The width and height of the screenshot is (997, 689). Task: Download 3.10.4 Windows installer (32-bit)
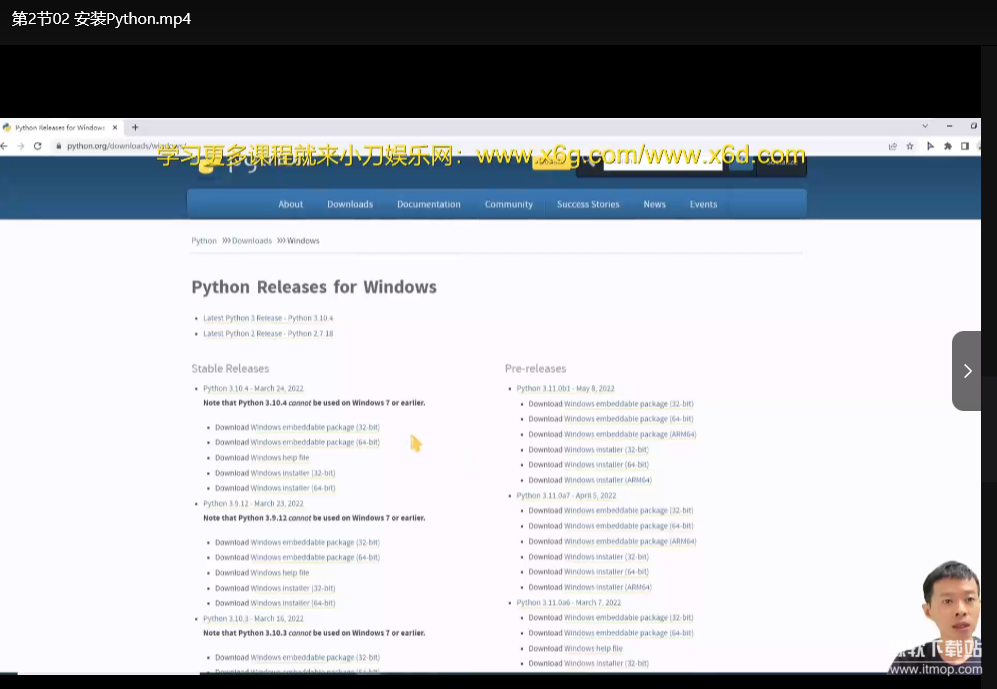[x=292, y=473]
